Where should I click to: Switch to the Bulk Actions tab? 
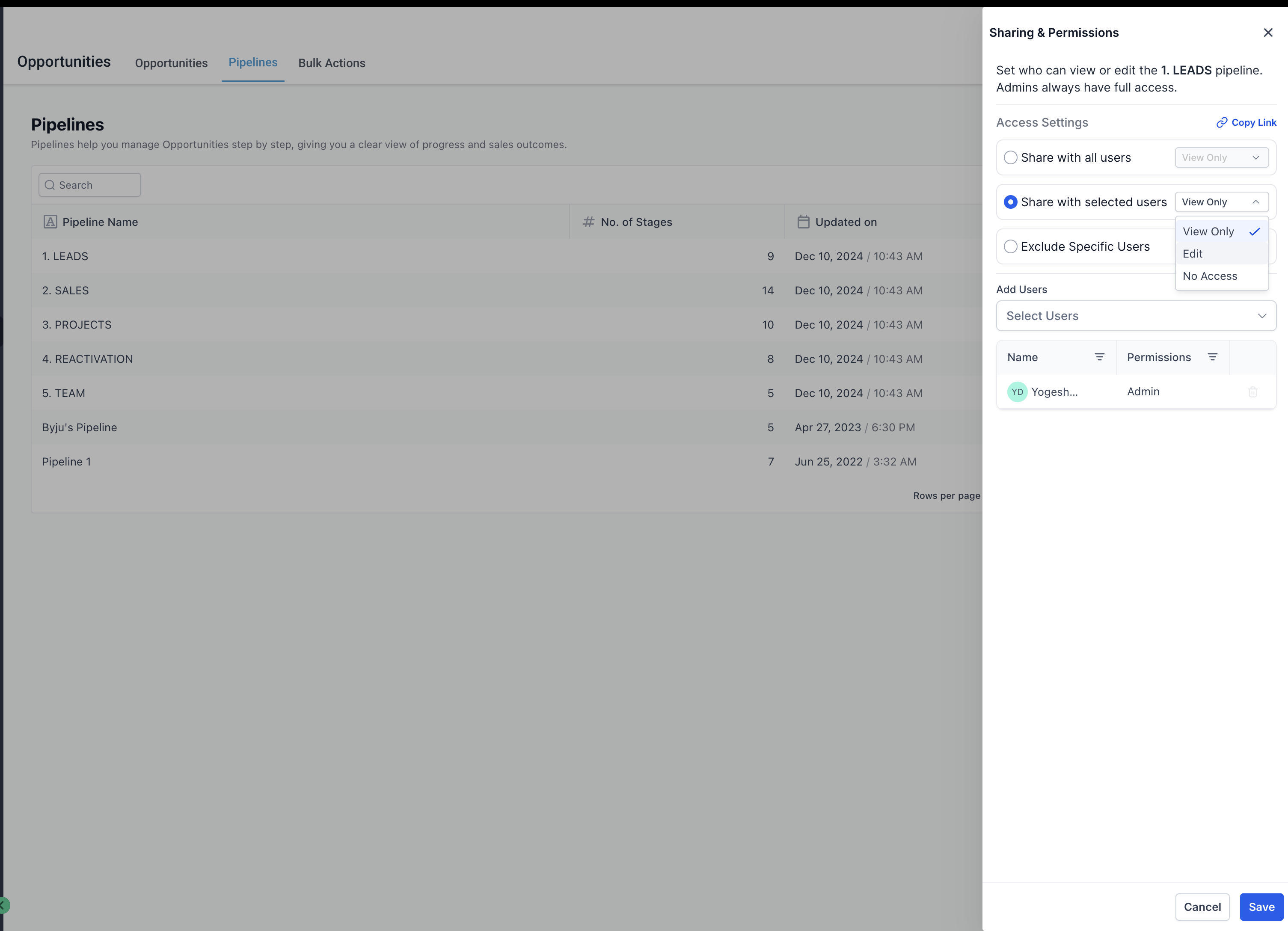(332, 63)
